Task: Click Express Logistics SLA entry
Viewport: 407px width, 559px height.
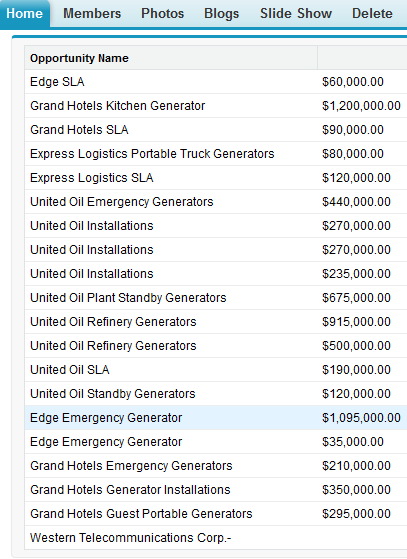Action: [92, 178]
